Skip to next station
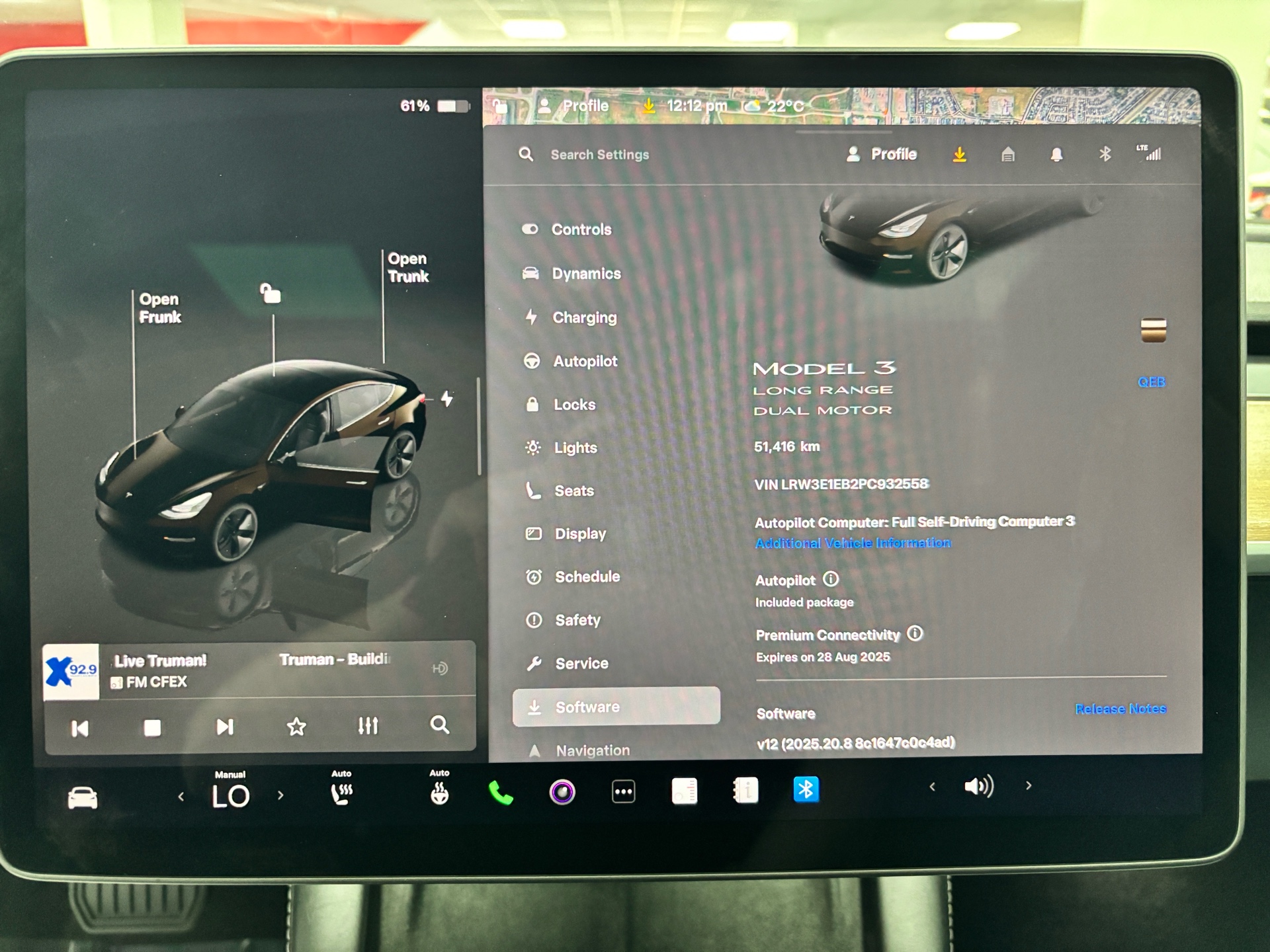1270x952 pixels. point(225,727)
